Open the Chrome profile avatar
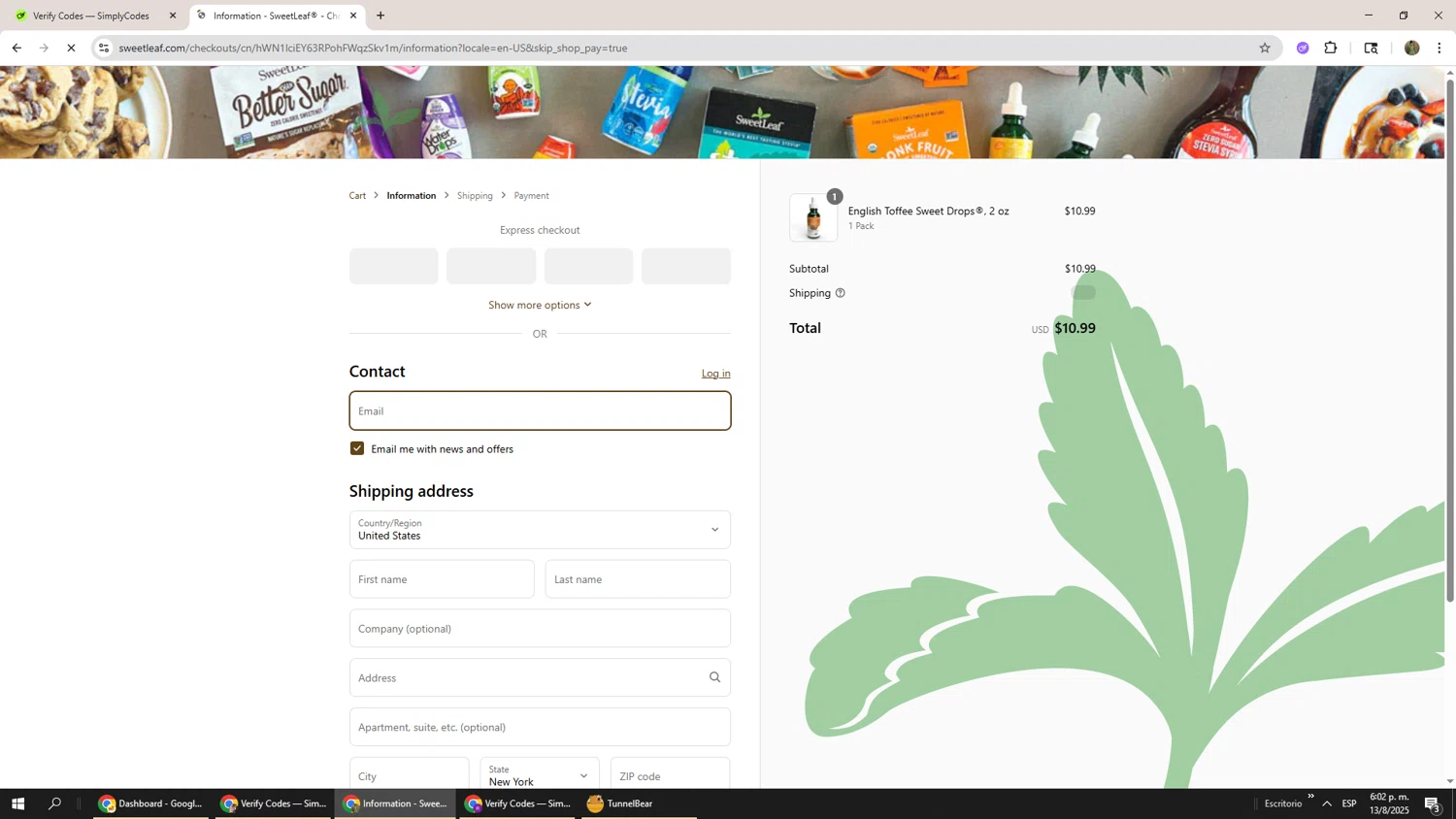The height and width of the screenshot is (819, 1456). click(1411, 48)
